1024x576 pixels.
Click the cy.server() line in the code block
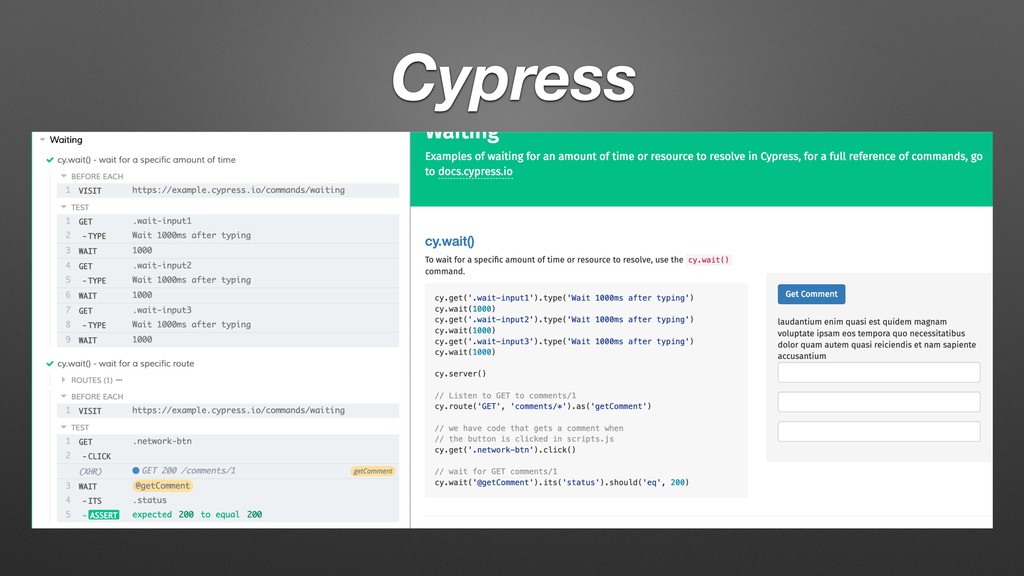click(x=460, y=374)
